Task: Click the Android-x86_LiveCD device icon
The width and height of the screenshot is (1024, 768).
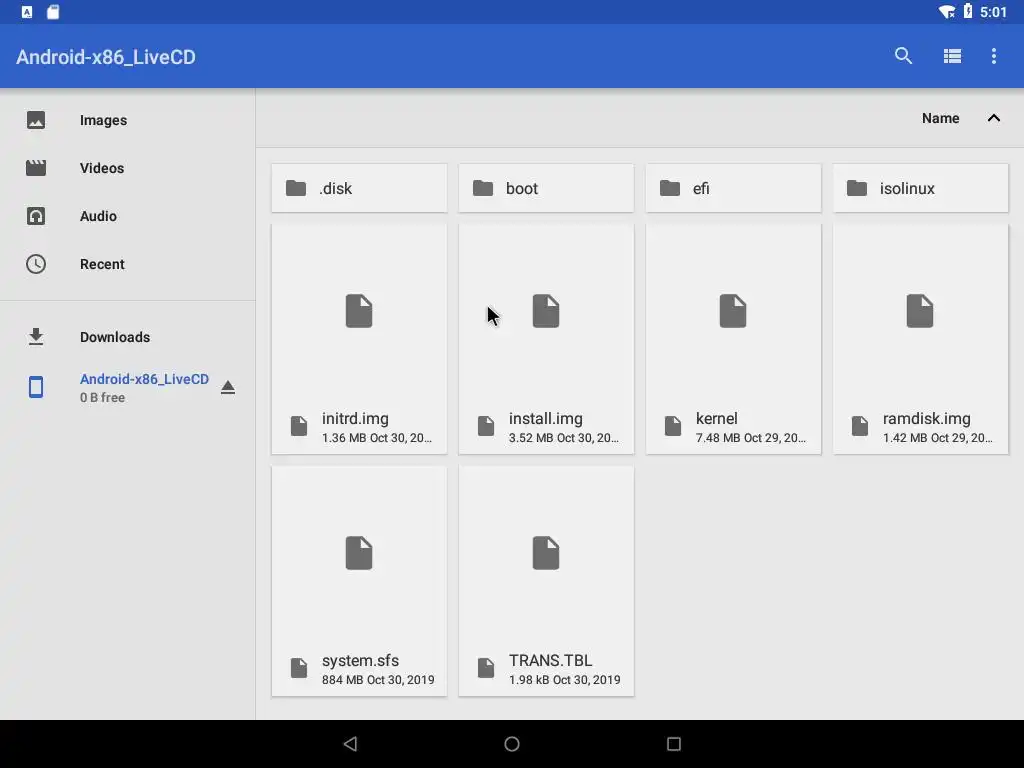Action: pos(36,387)
